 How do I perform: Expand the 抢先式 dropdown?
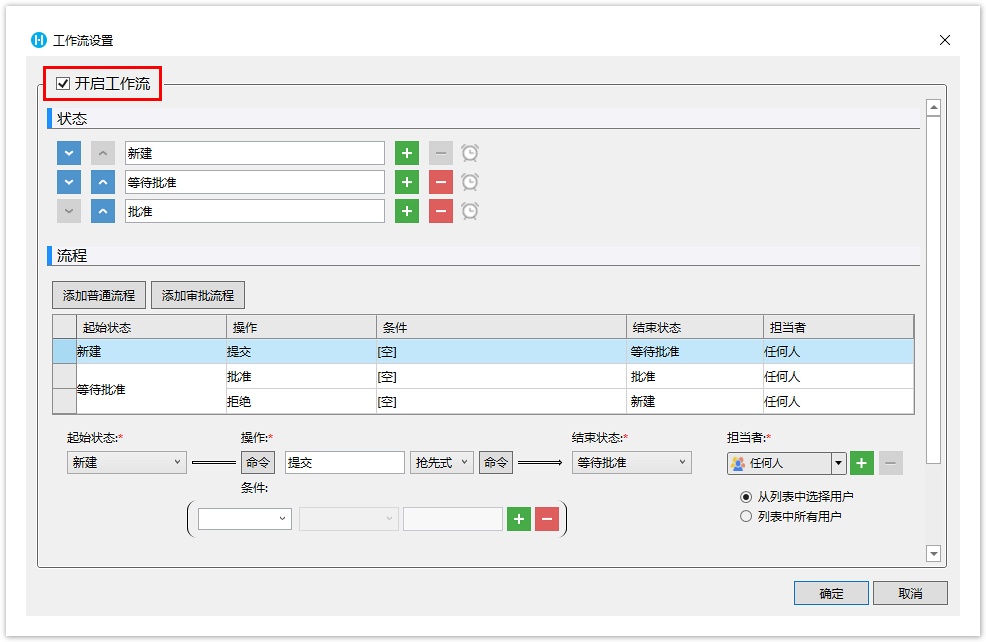click(441, 463)
